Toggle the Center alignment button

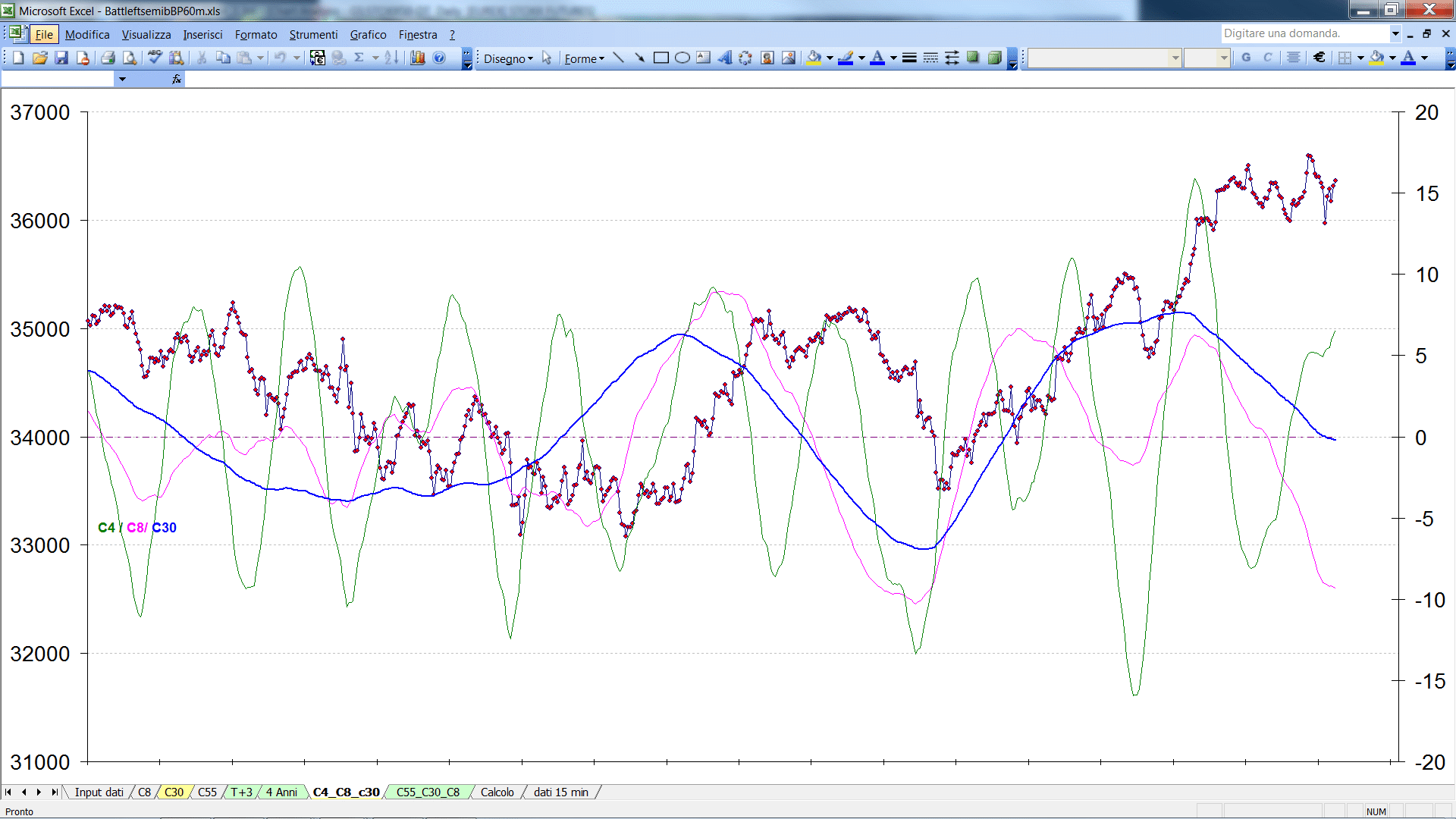tap(1294, 58)
